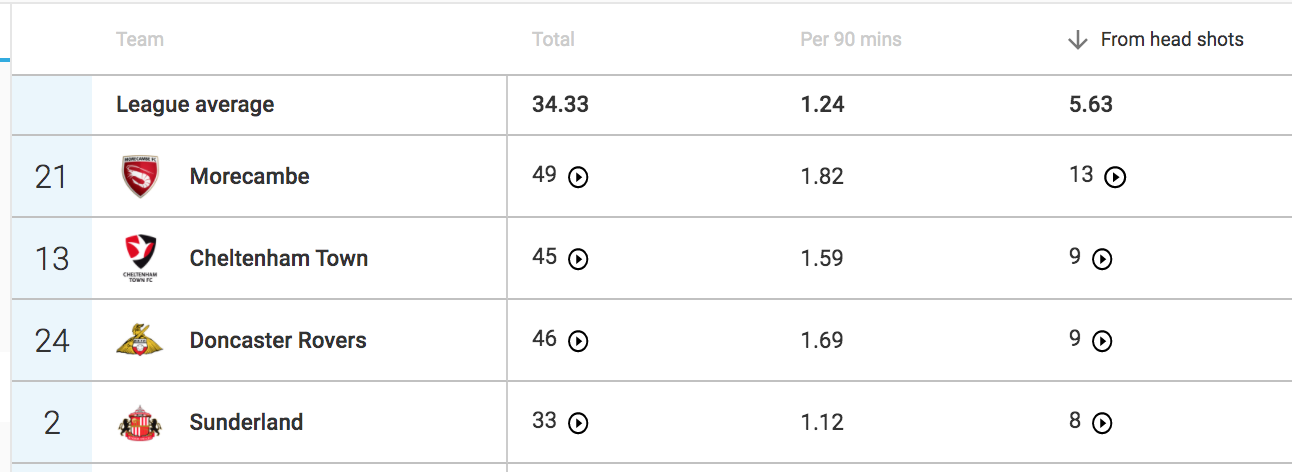This screenshot has width=1292, height=472.
Task: Play video of Morecambe's 13 head shots
Action: [1115, 177]
